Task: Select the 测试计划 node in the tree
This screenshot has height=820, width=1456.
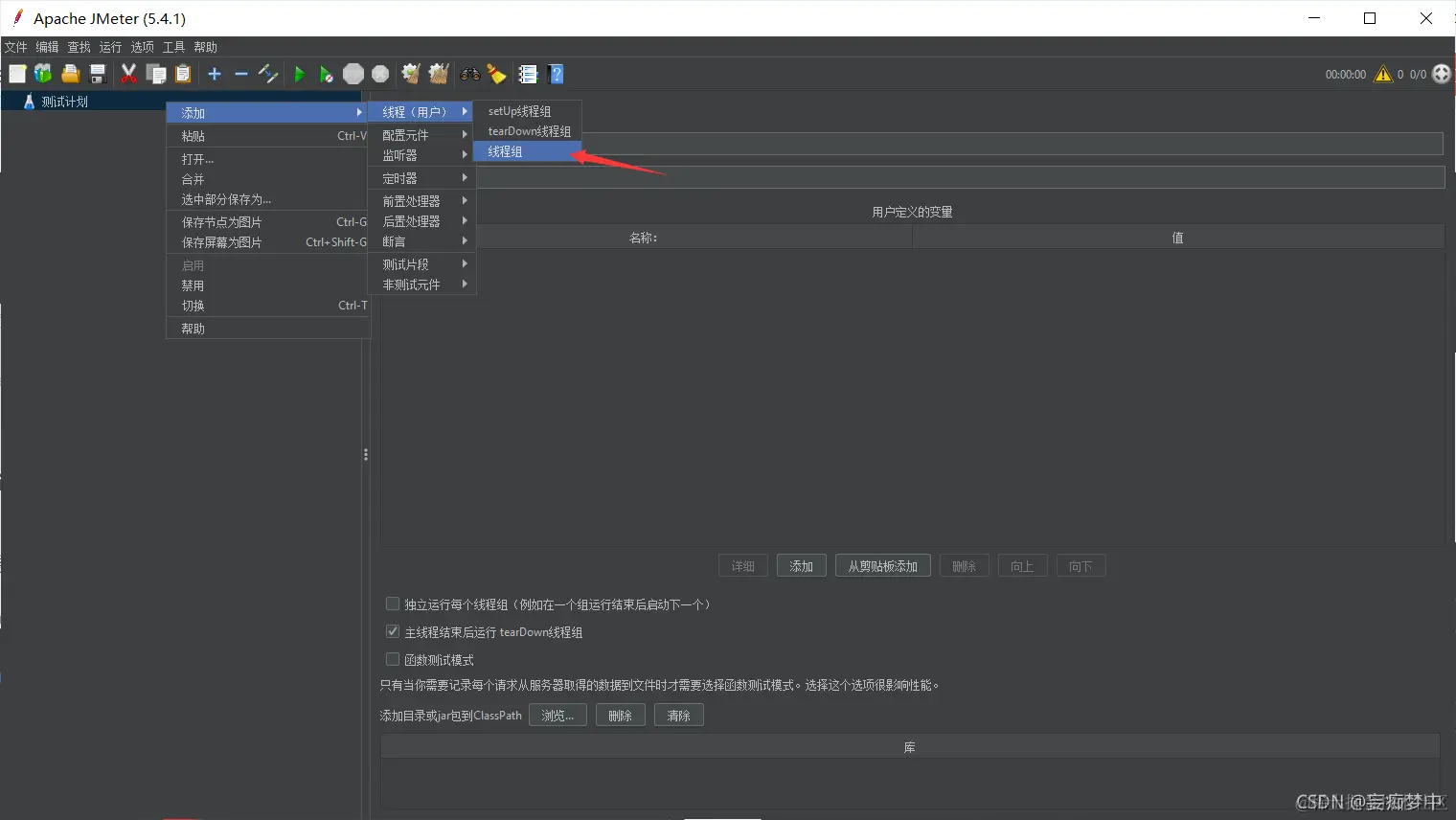Action: (x=63, y=101)
